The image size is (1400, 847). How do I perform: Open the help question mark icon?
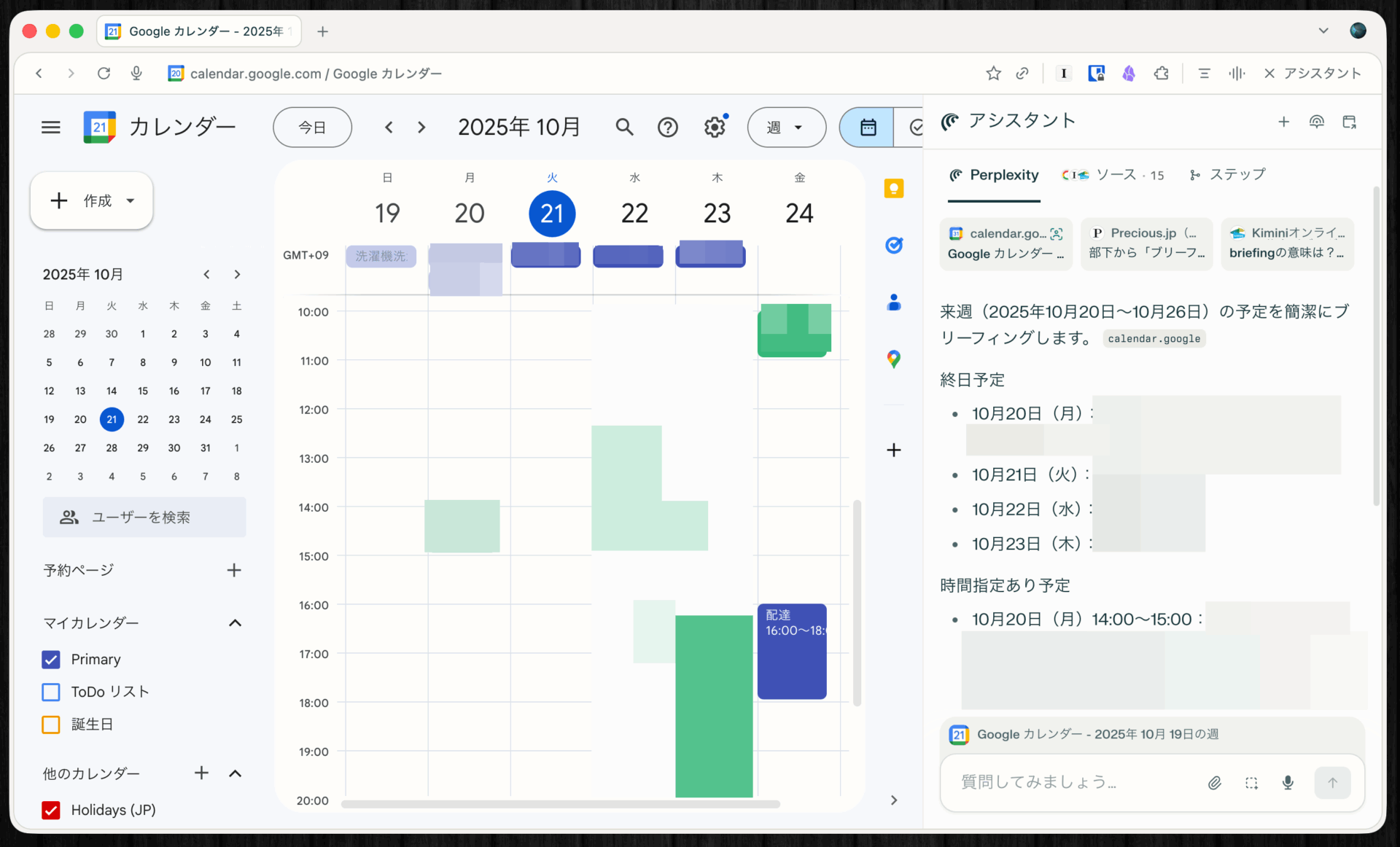point(667,128)
